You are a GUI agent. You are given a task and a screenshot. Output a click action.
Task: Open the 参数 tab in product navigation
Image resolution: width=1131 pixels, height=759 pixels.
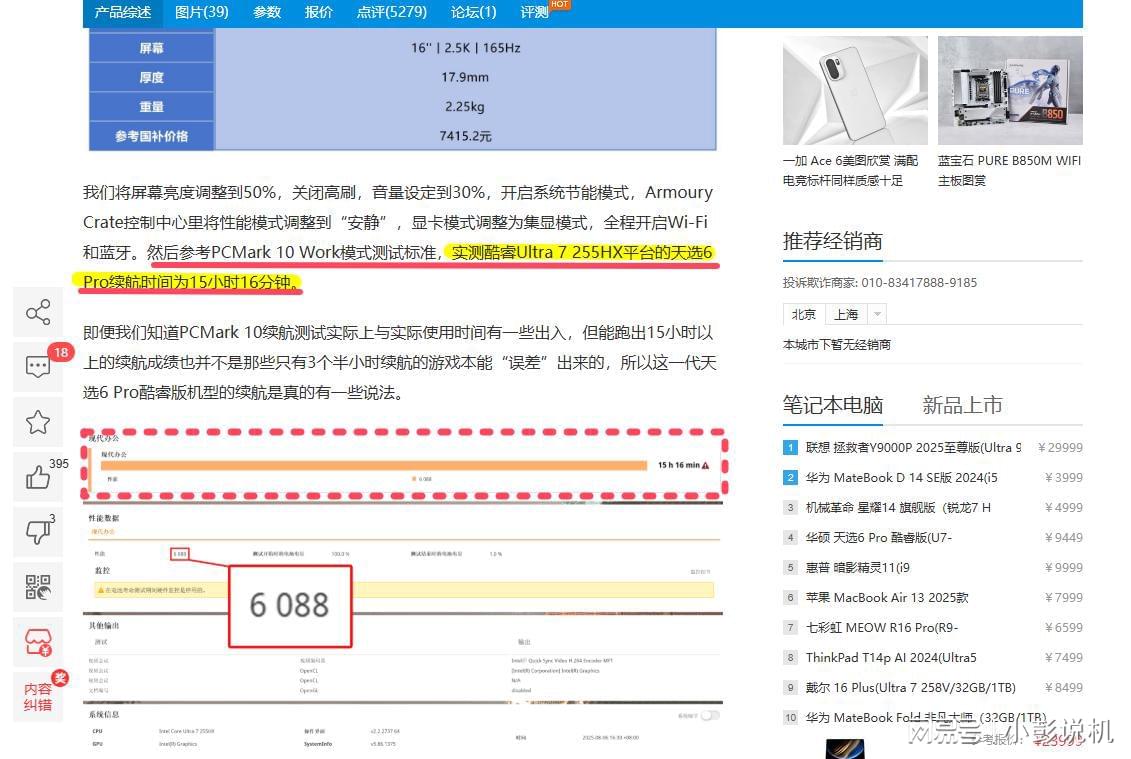267,12
